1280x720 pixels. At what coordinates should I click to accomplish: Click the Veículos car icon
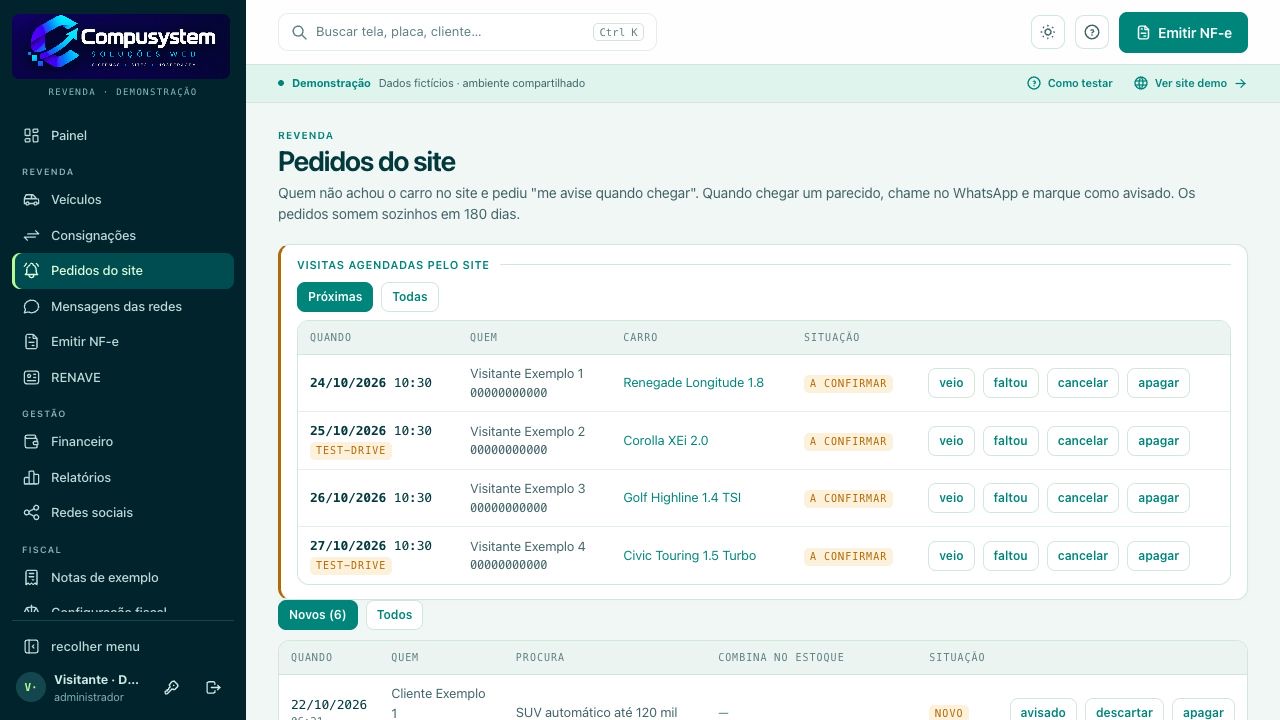pyautogui.click(x=31, y=199)
